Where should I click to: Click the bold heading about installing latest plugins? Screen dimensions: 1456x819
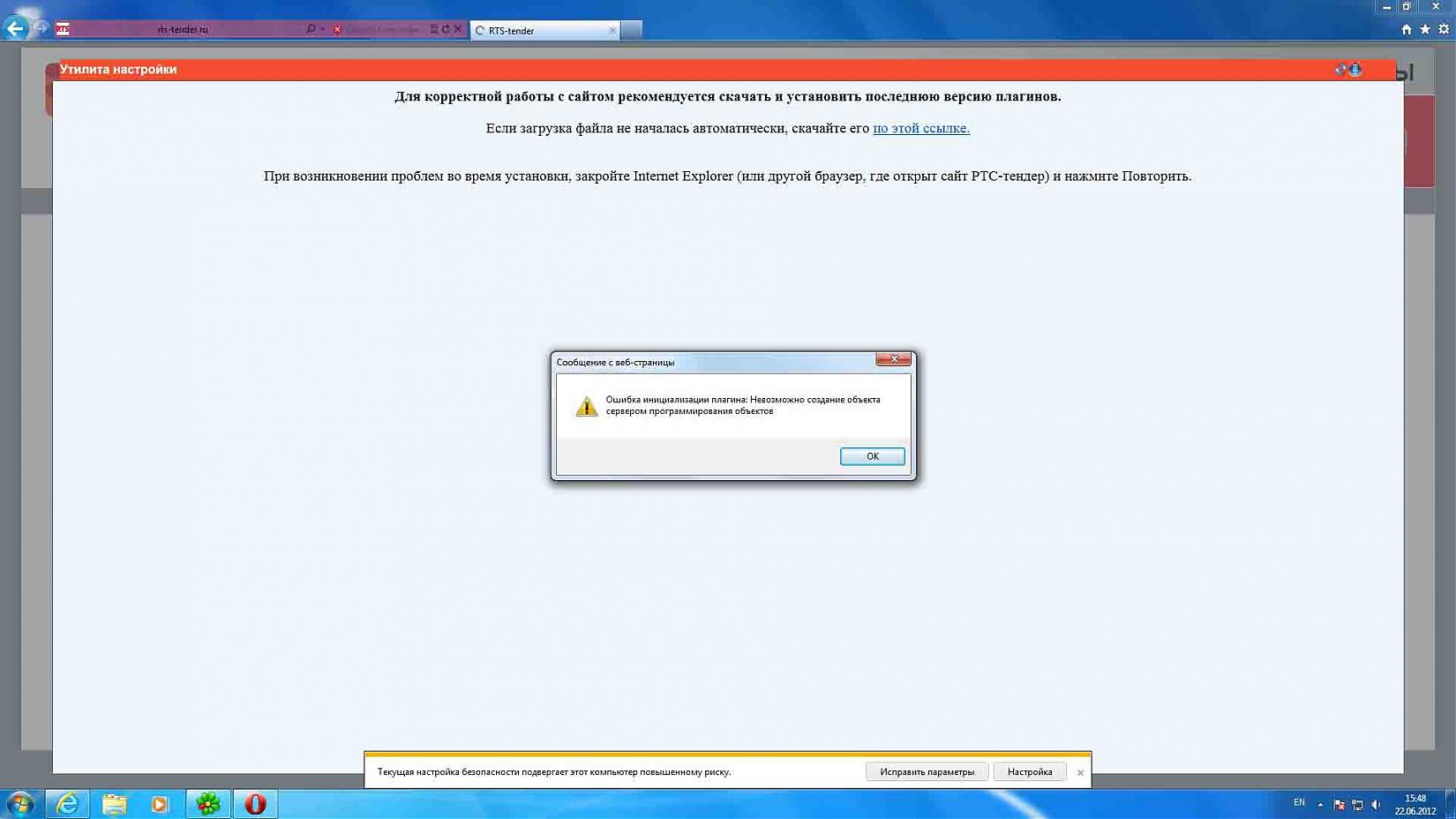click(728, 96)
